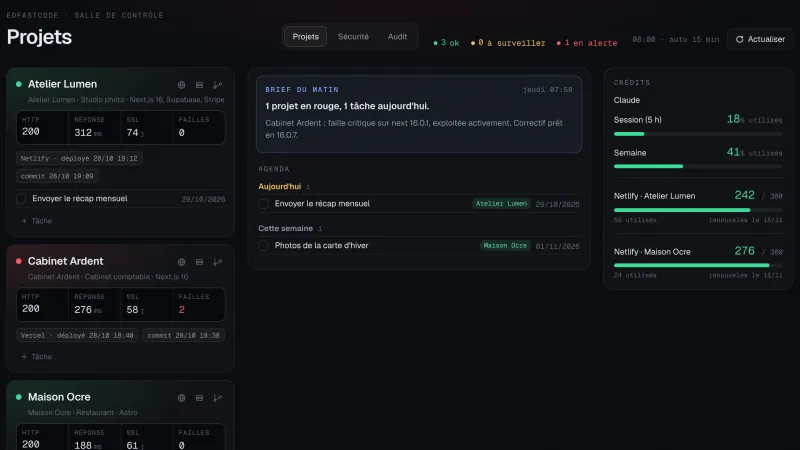This screenshot has width=800, height=450.
Task: Click Cabinet Ardent RÉPONSE value 276 ms
Action: coord(88,310)
